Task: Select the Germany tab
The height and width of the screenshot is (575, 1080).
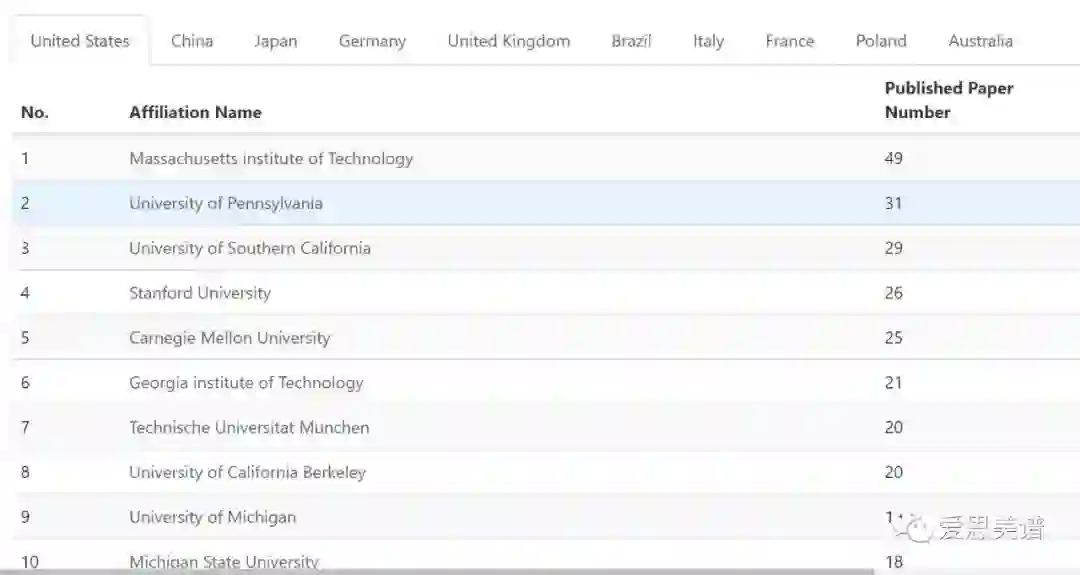Action: (372, 41)
